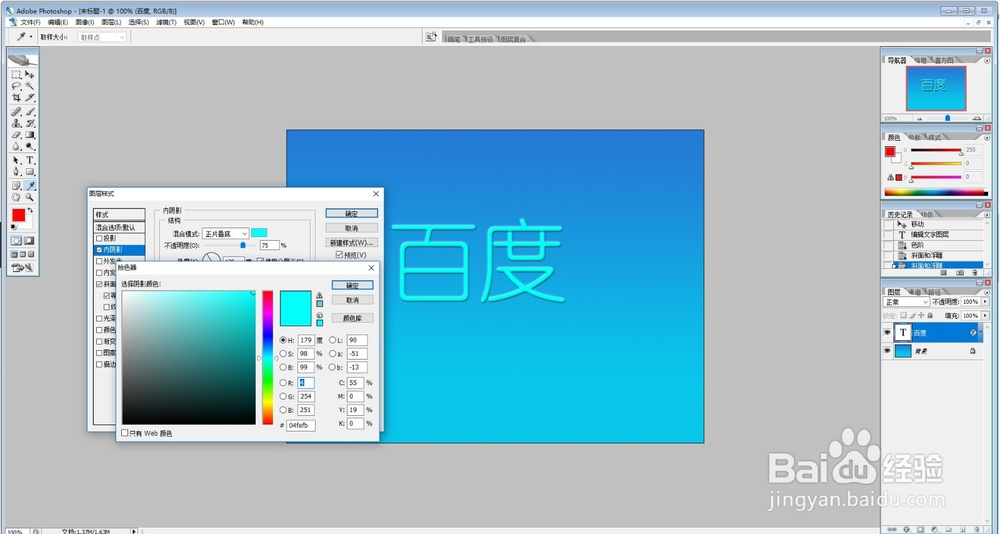Select the R red radio button
1000x534 pixels.
point(283,383)
